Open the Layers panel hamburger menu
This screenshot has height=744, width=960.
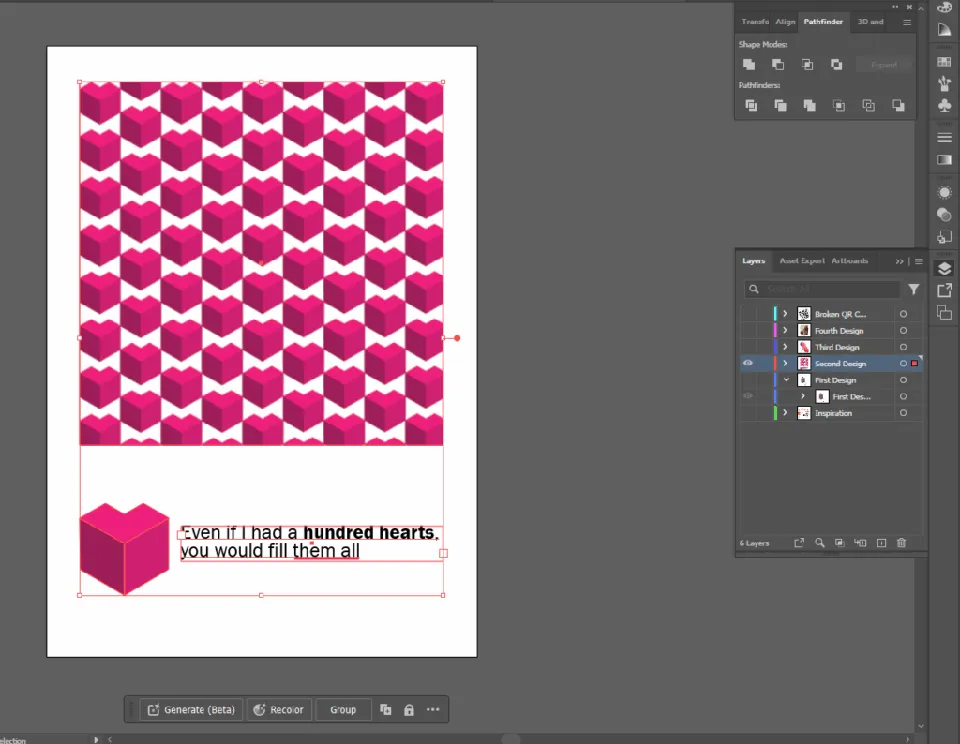coord(918,261)
